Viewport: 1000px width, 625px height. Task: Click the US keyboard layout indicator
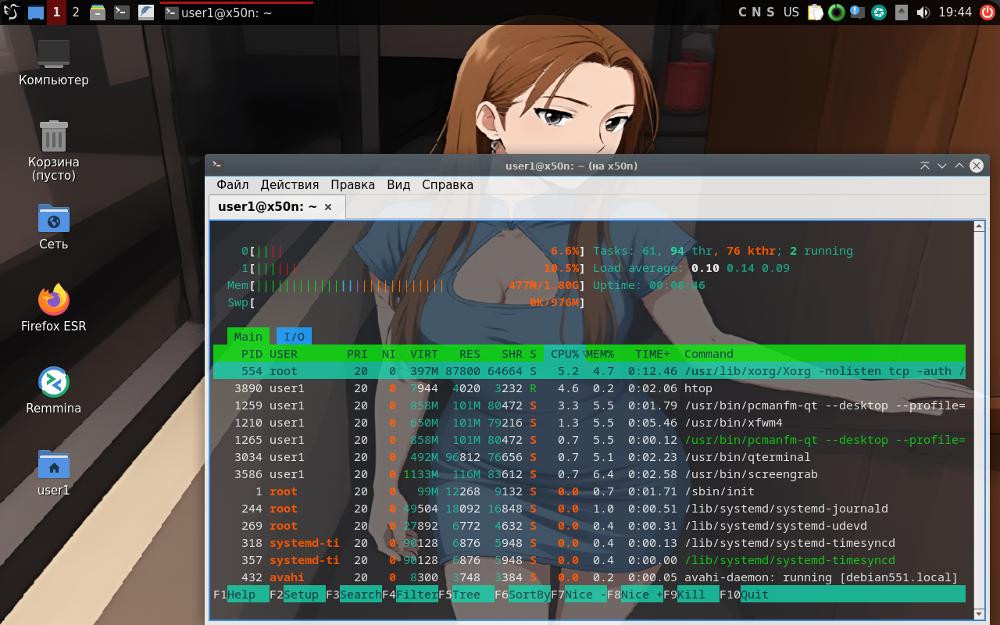pos(791,12)
